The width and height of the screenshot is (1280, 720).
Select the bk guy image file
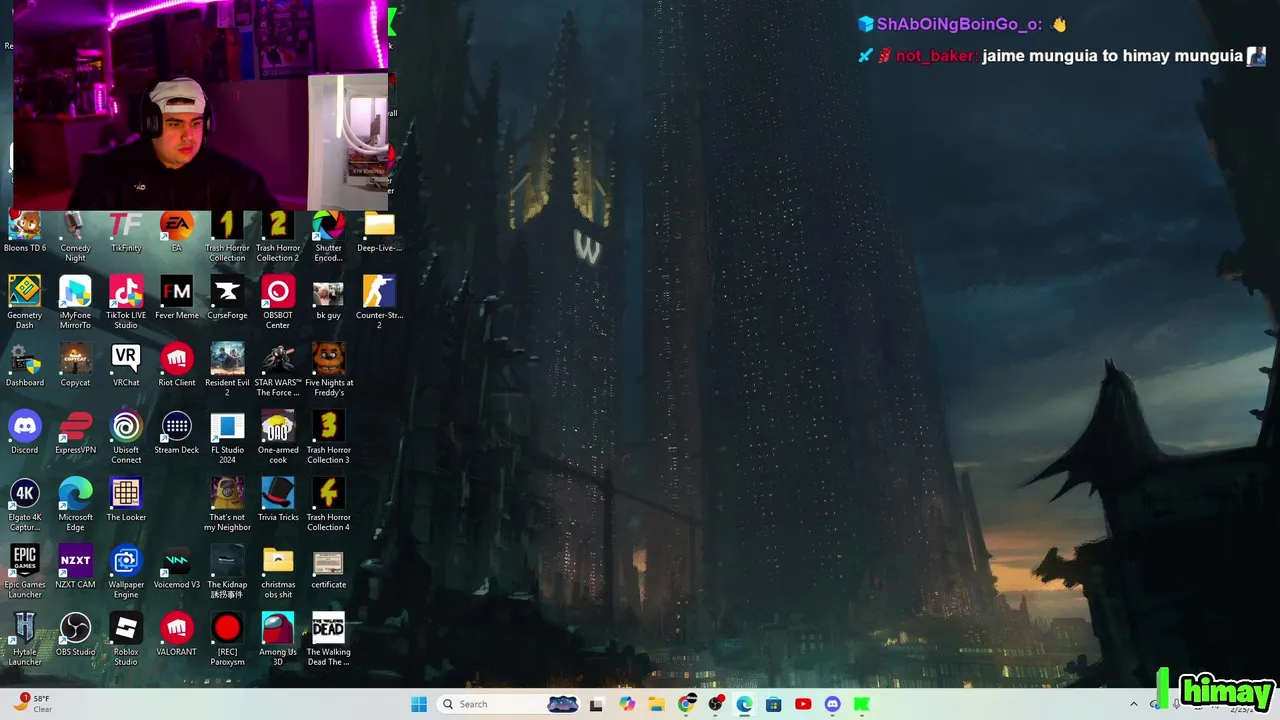[x=328, y=298]
